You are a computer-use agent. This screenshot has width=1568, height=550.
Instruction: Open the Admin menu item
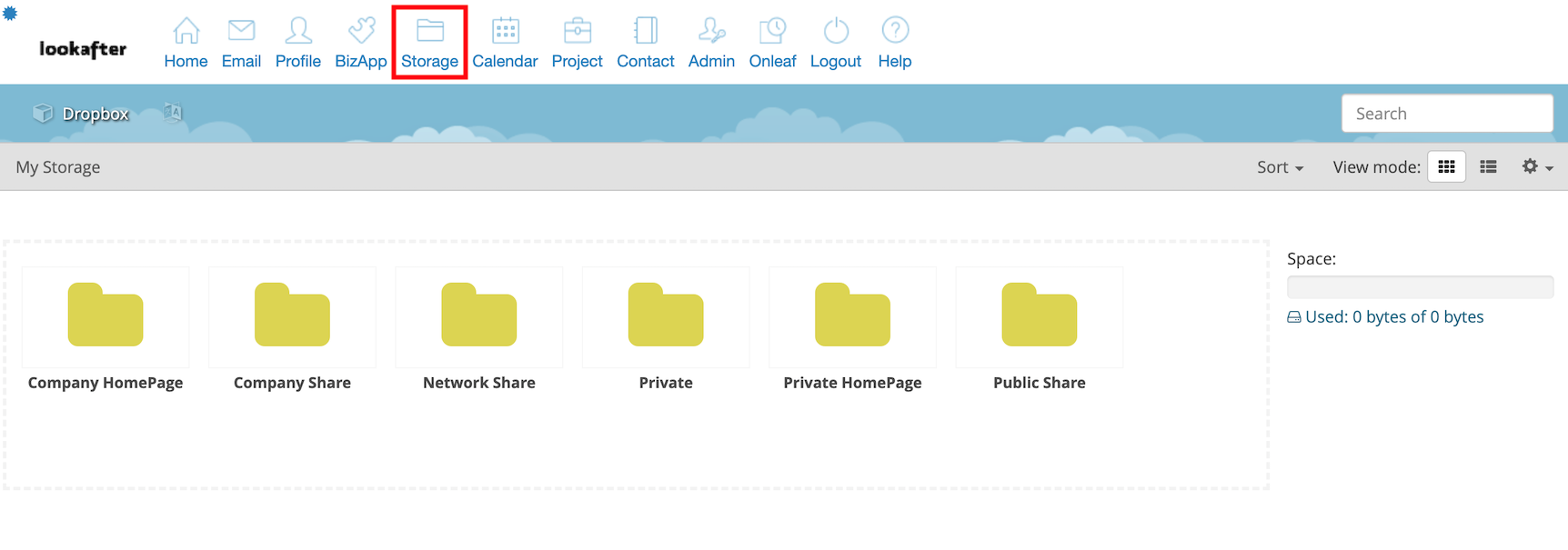tap(711, 43)
